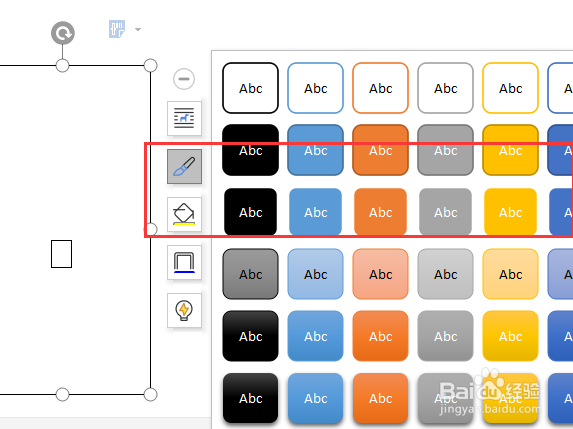Pick the bottom row black Abc style
The height and width of the screenshot is (429, 573).
pyautogui.click(x=250, y=398)
